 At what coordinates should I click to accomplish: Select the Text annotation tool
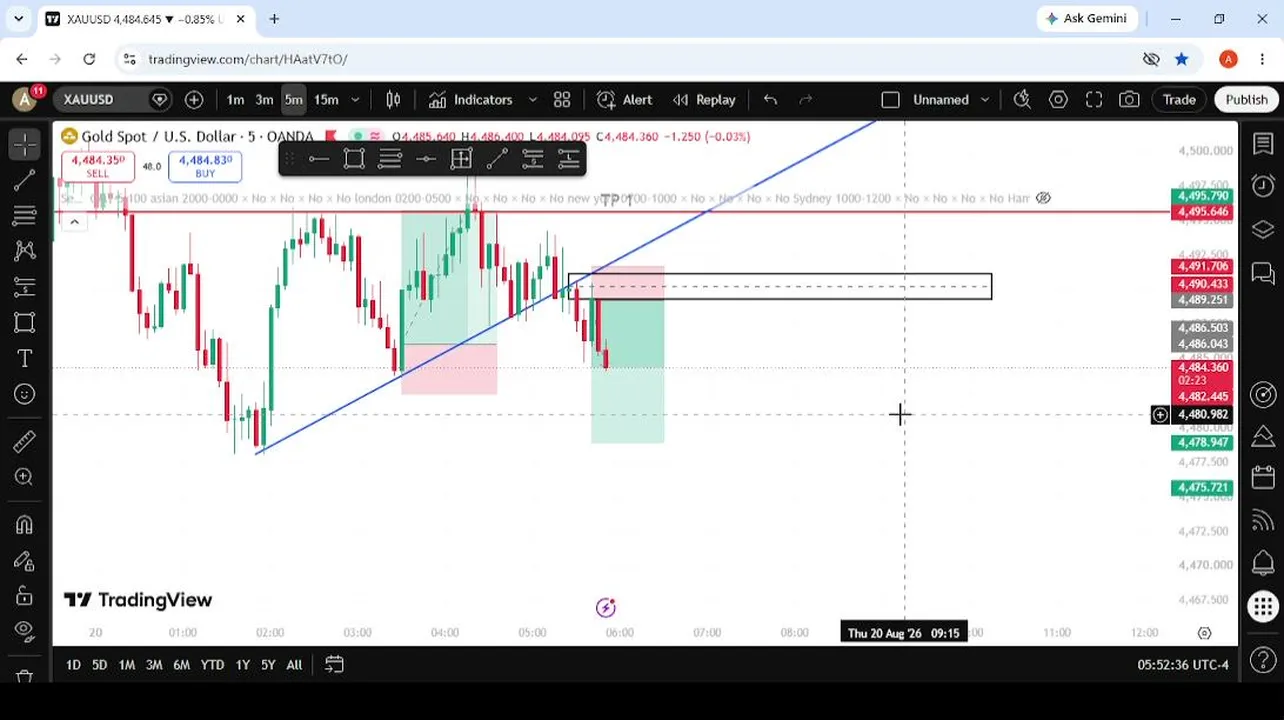(25, 358)
